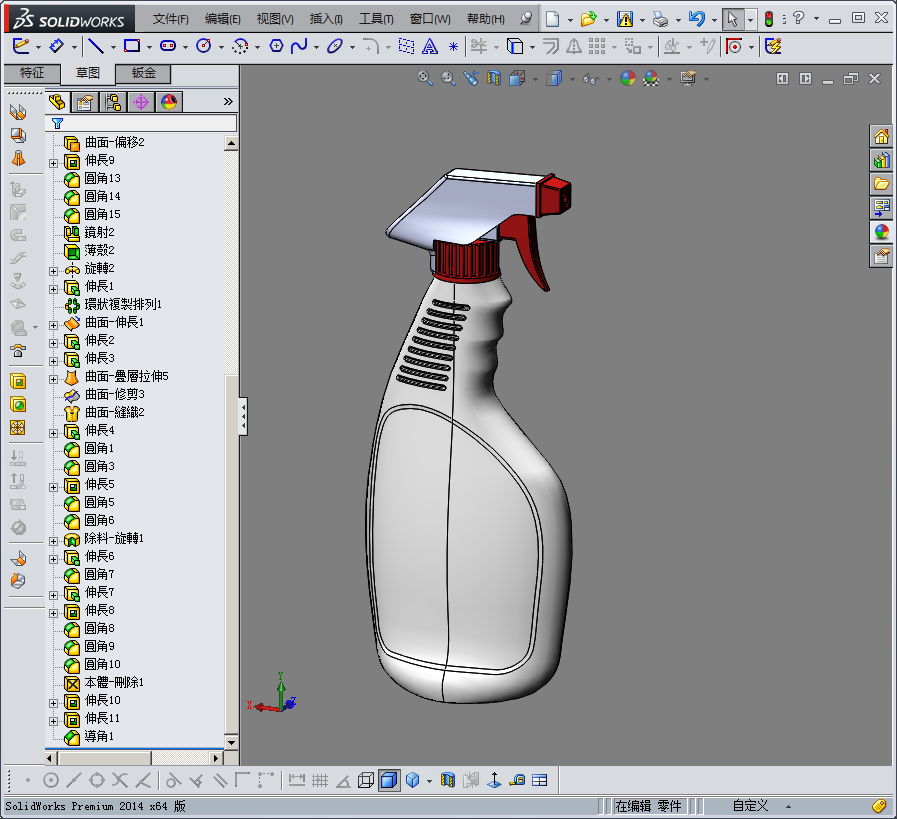
Task: Click the feature tree filter input field
Action: (x=152, y=123)
